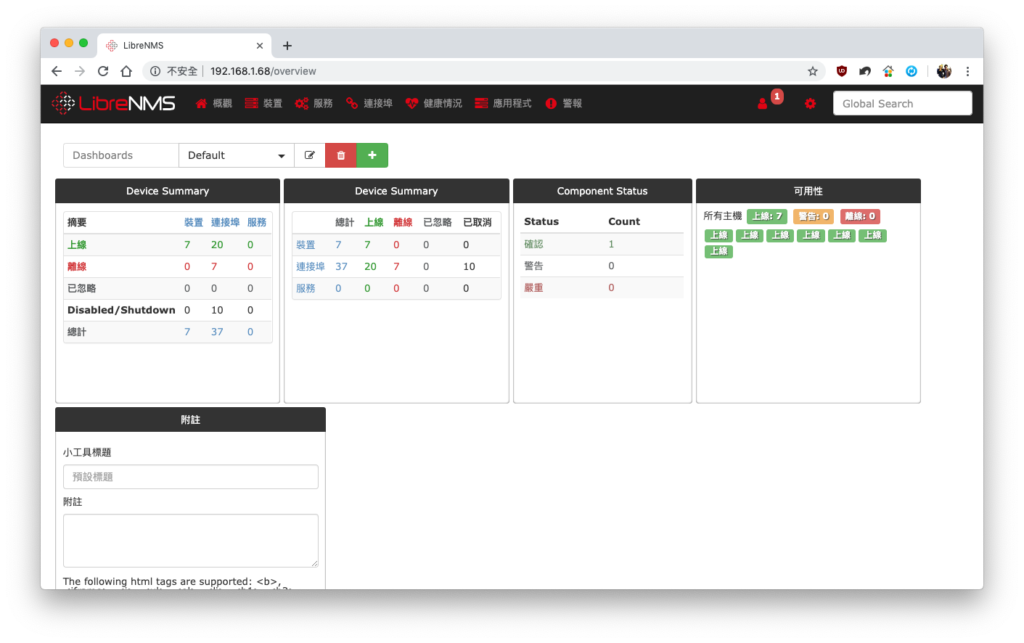Open the 警報 alerts menu
1024x643 pixels.
564,104
